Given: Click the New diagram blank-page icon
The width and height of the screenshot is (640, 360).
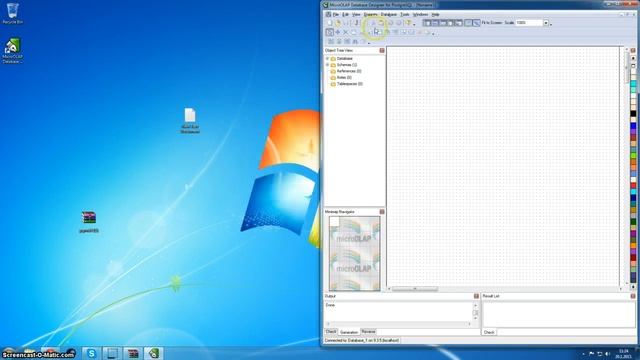Looking at the screenshot, I should (330, 23).
